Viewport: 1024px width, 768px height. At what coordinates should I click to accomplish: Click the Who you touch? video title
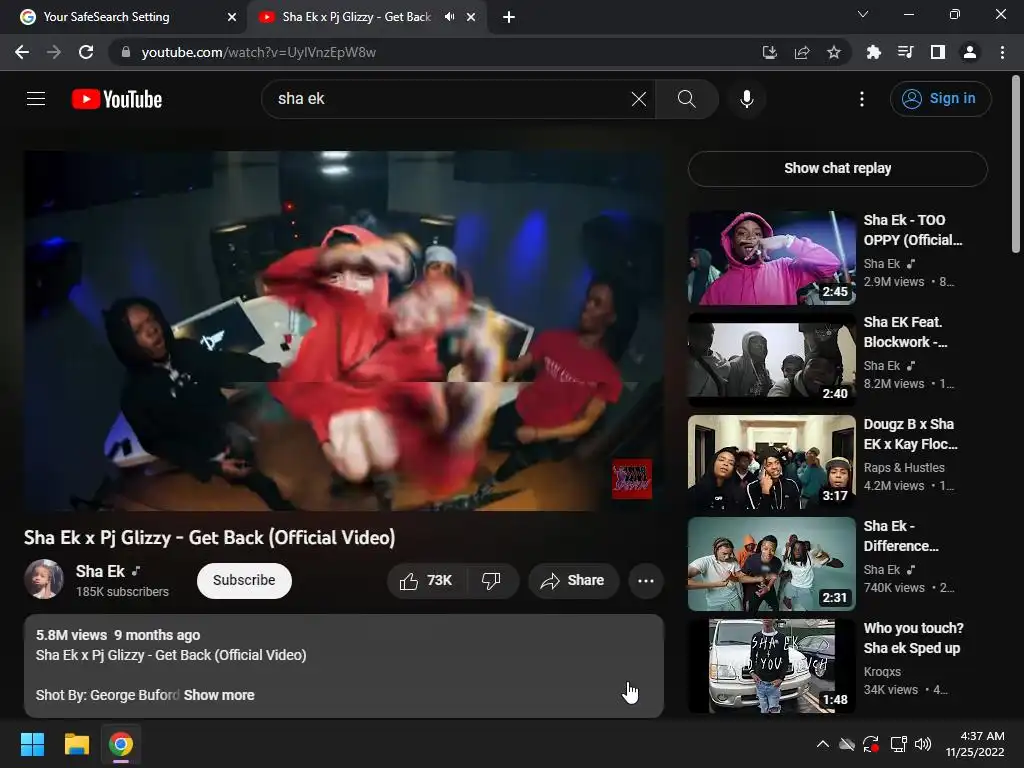pos(913,638)
